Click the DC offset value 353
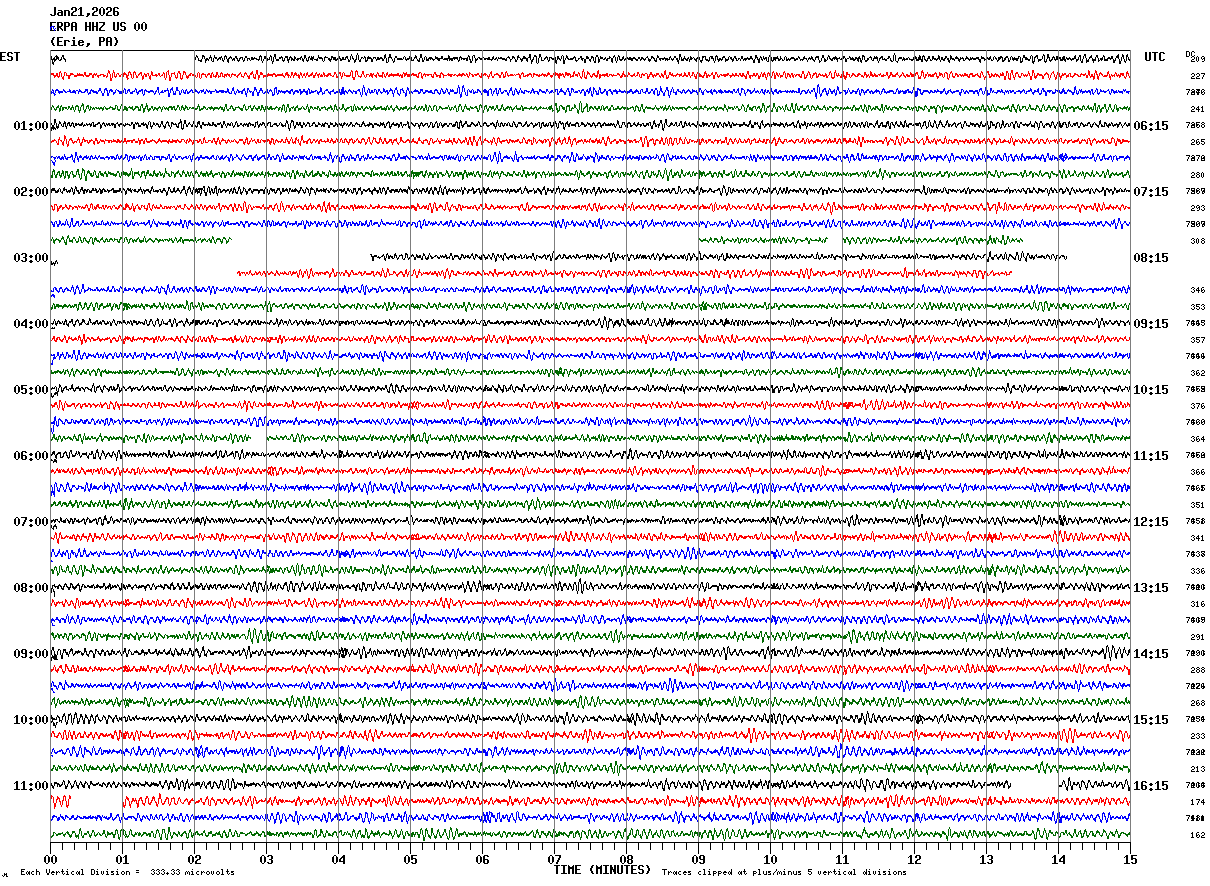 (x=1197, y=307)
